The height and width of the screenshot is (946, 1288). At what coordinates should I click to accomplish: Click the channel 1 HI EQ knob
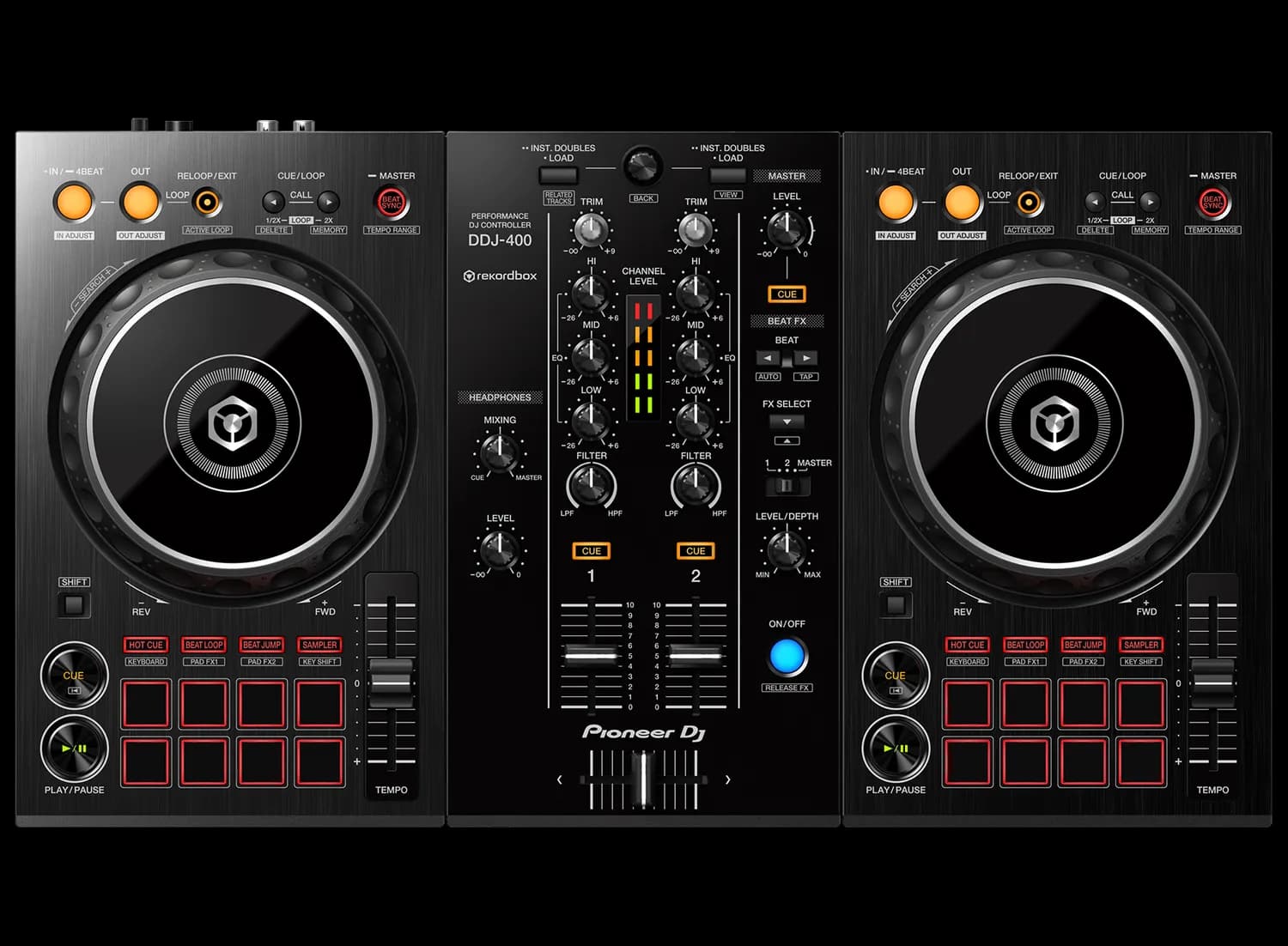tap(591, 294)
